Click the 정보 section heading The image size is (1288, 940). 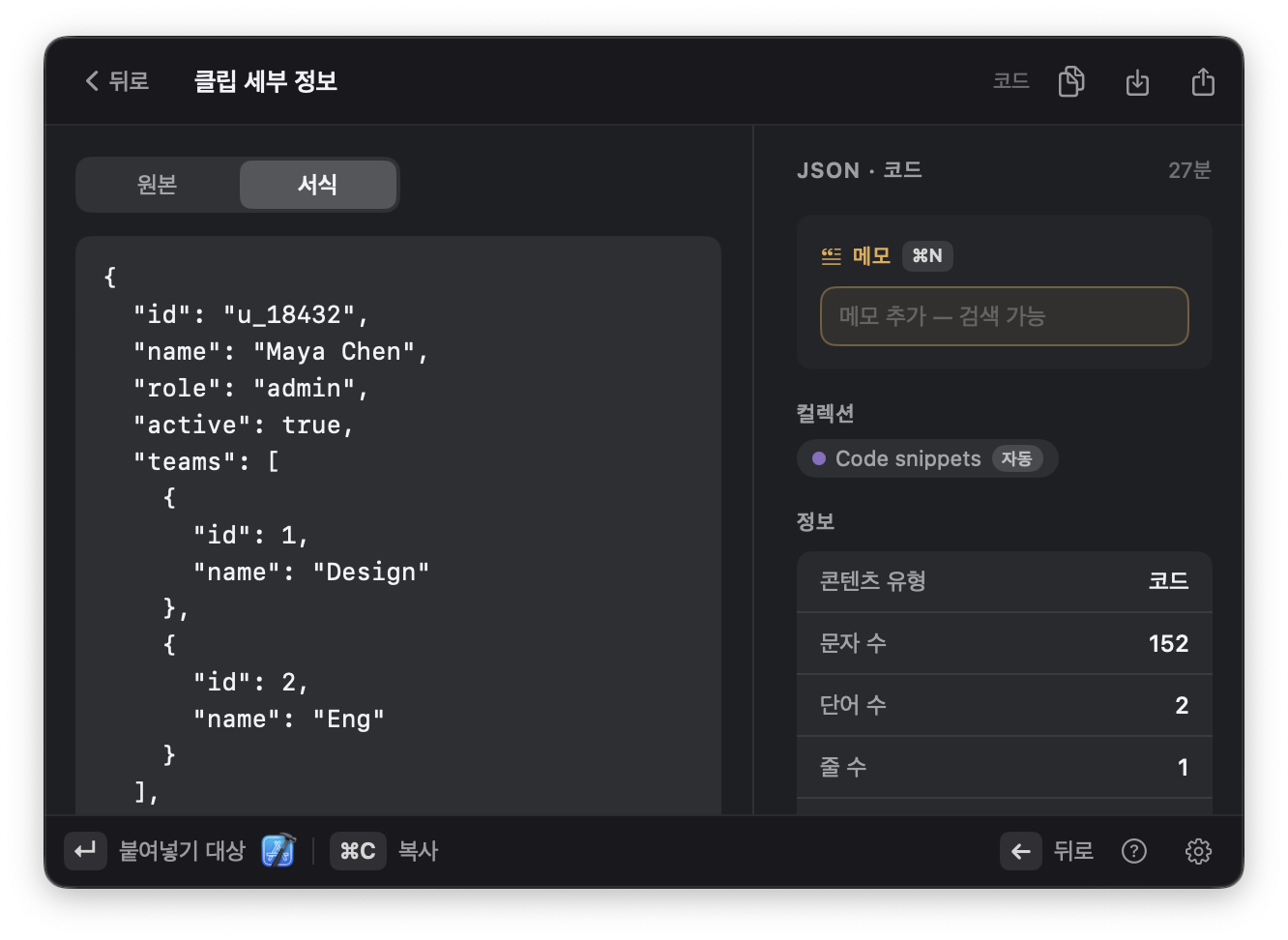click(815, 521)
